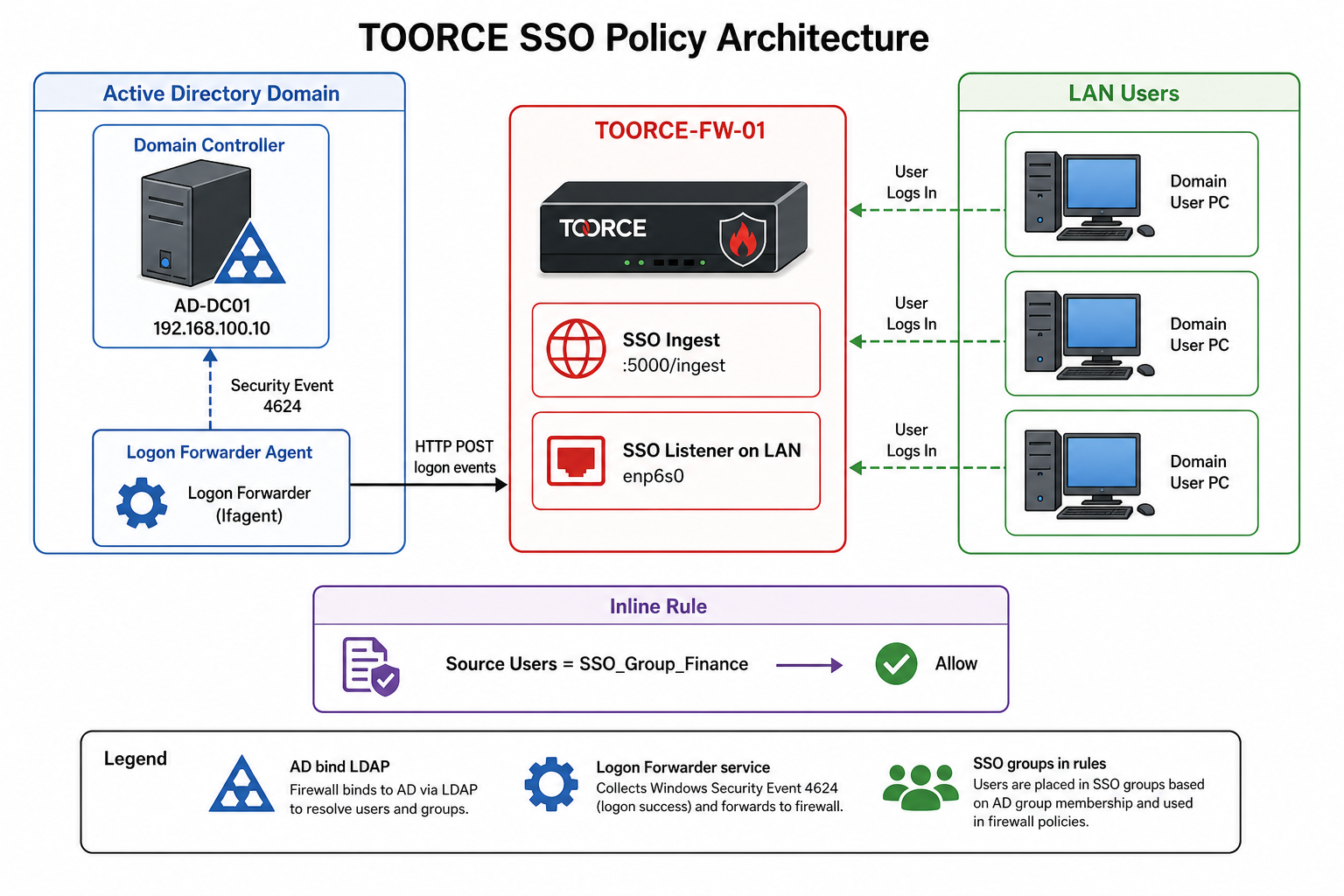Click the Legend title

tap(136, 759)
